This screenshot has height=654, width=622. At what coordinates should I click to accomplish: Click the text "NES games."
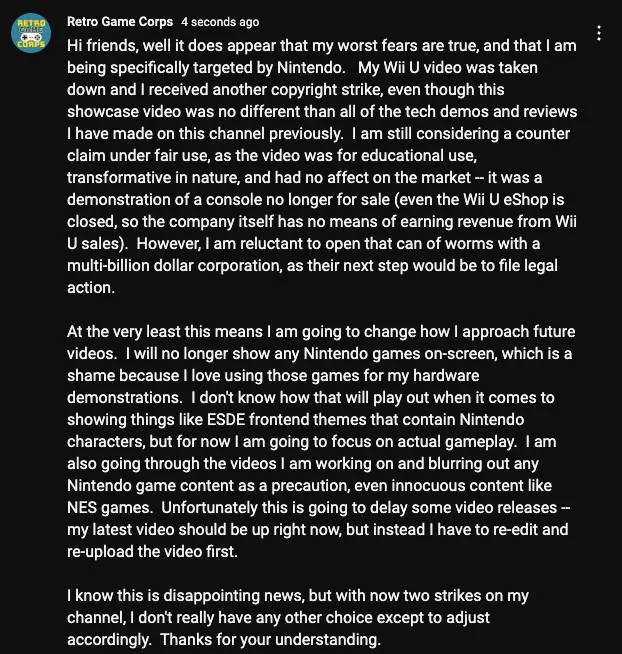coord(110,508)
